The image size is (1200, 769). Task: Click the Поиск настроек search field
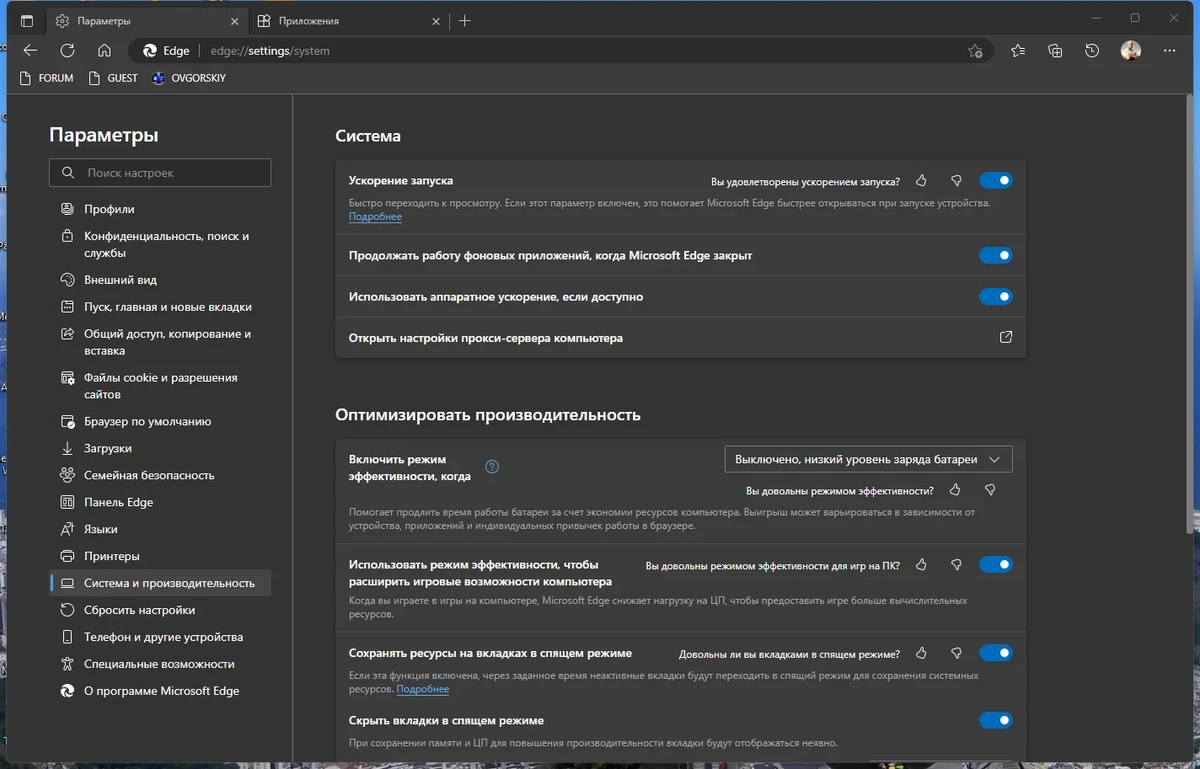click(160, 173)
